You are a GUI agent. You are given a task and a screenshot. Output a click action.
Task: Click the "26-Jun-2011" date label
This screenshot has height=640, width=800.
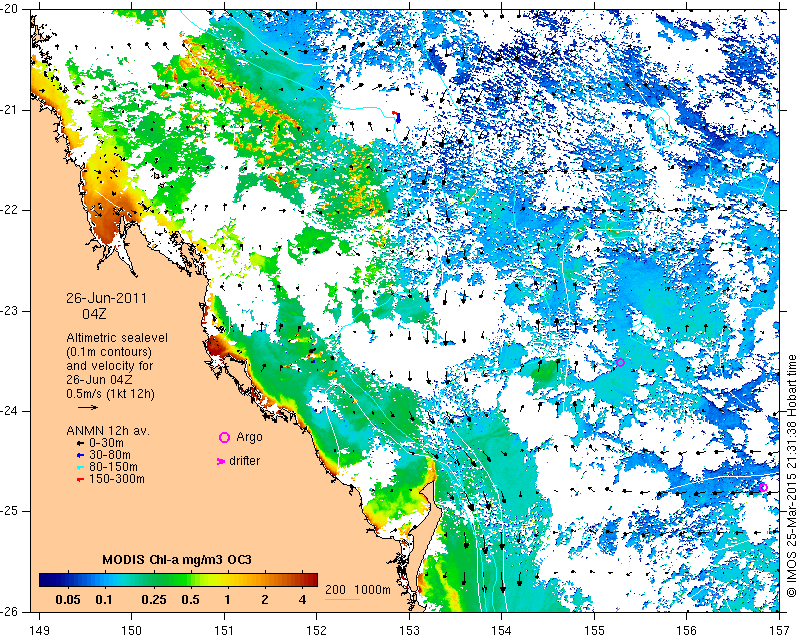(107, 298)
